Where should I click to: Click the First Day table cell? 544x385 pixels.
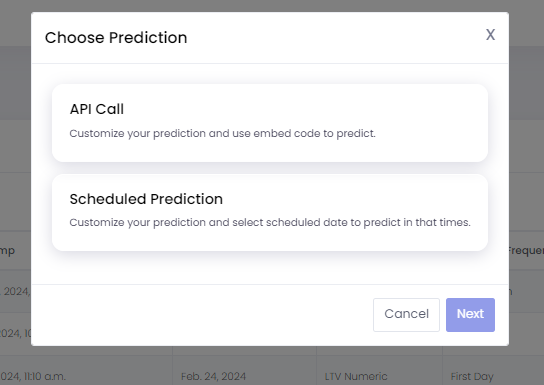click(x=472, y=376)
